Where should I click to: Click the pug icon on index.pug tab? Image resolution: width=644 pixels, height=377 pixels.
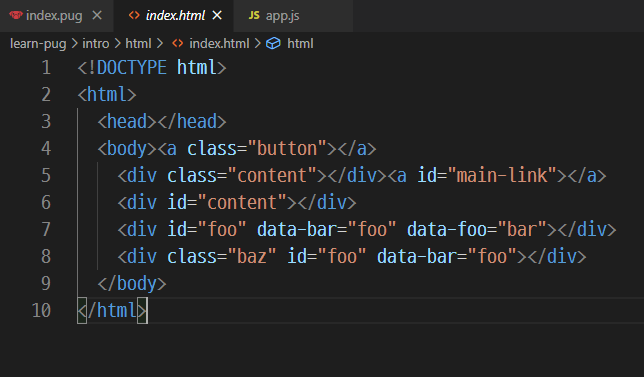[x=16, y=16]
